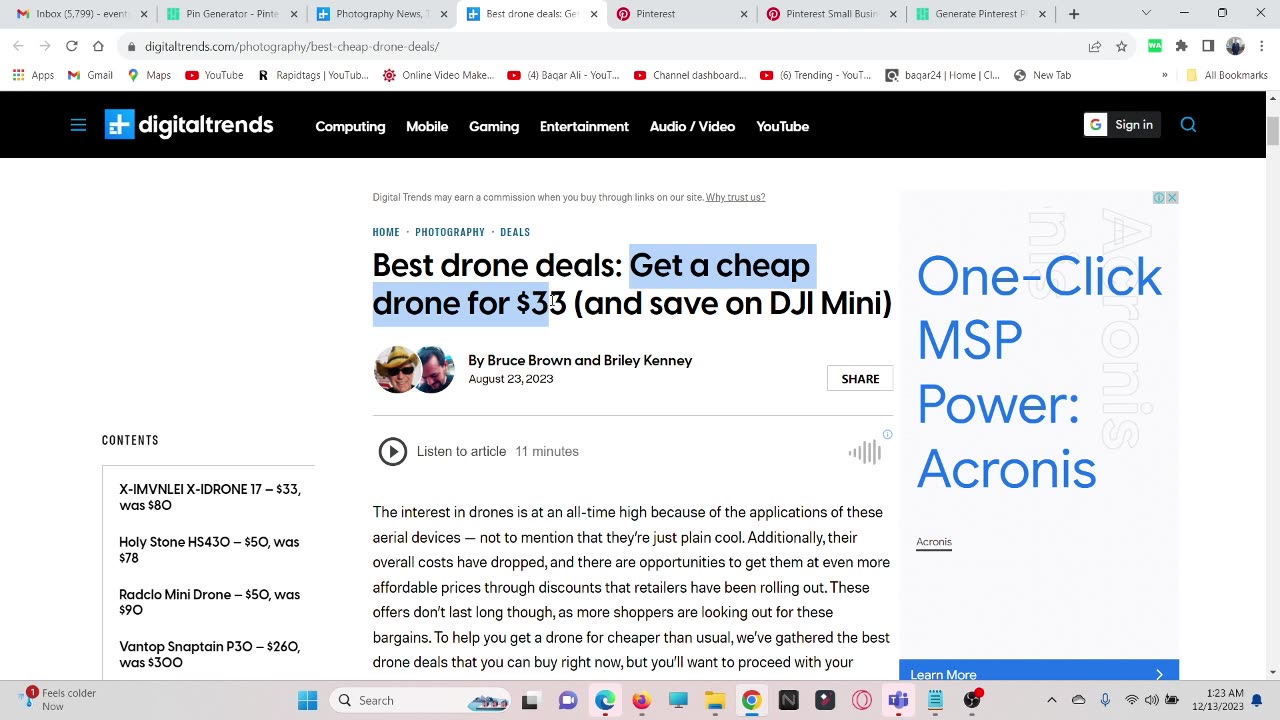
Task: Go to the PHOTOGRAPHY breadcrumb
Action: tap(450, 232)
